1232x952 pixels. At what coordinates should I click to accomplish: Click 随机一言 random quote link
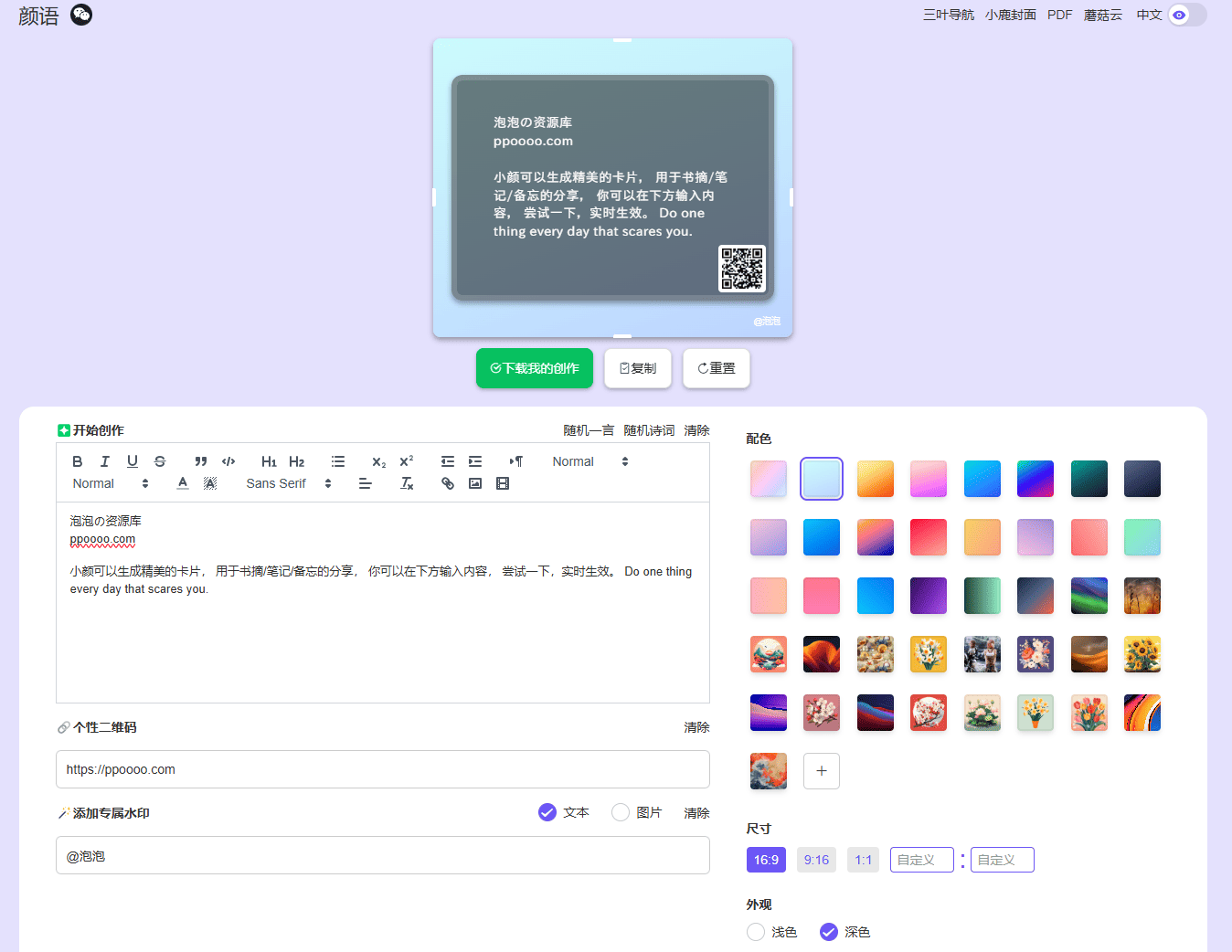pyautogui.click(x=589, y=430)
